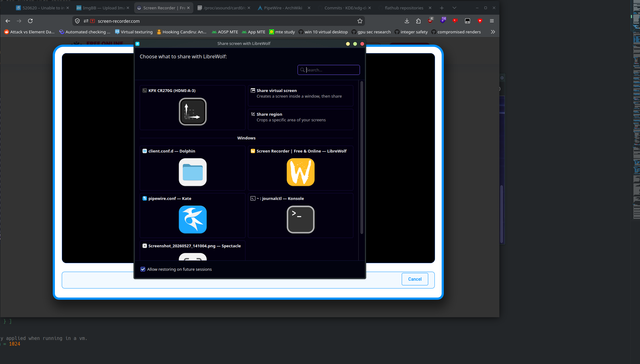The image size is (640, 364).
Task: Bookmark this page with star icon
Action: (x=360, y=21)
